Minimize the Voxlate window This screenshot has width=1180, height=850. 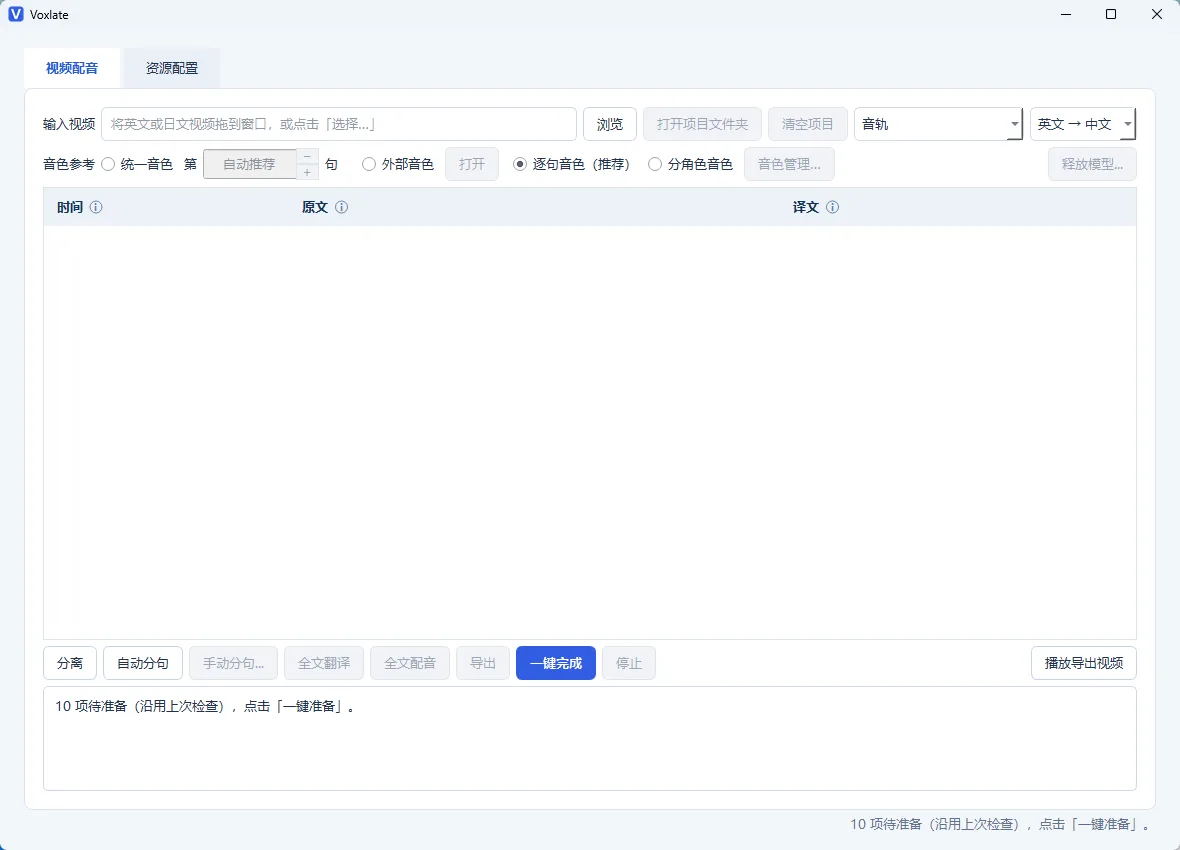pyautogui.click(x=1066, y=14)
